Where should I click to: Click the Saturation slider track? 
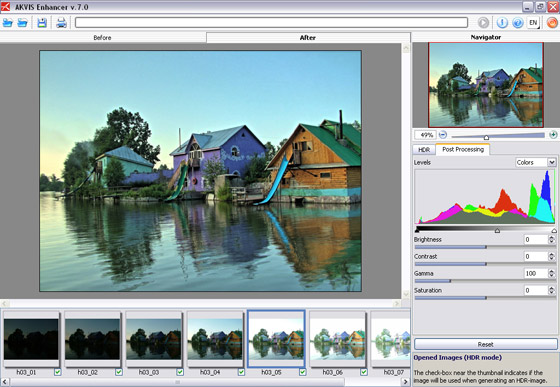[x=485, y=298]
